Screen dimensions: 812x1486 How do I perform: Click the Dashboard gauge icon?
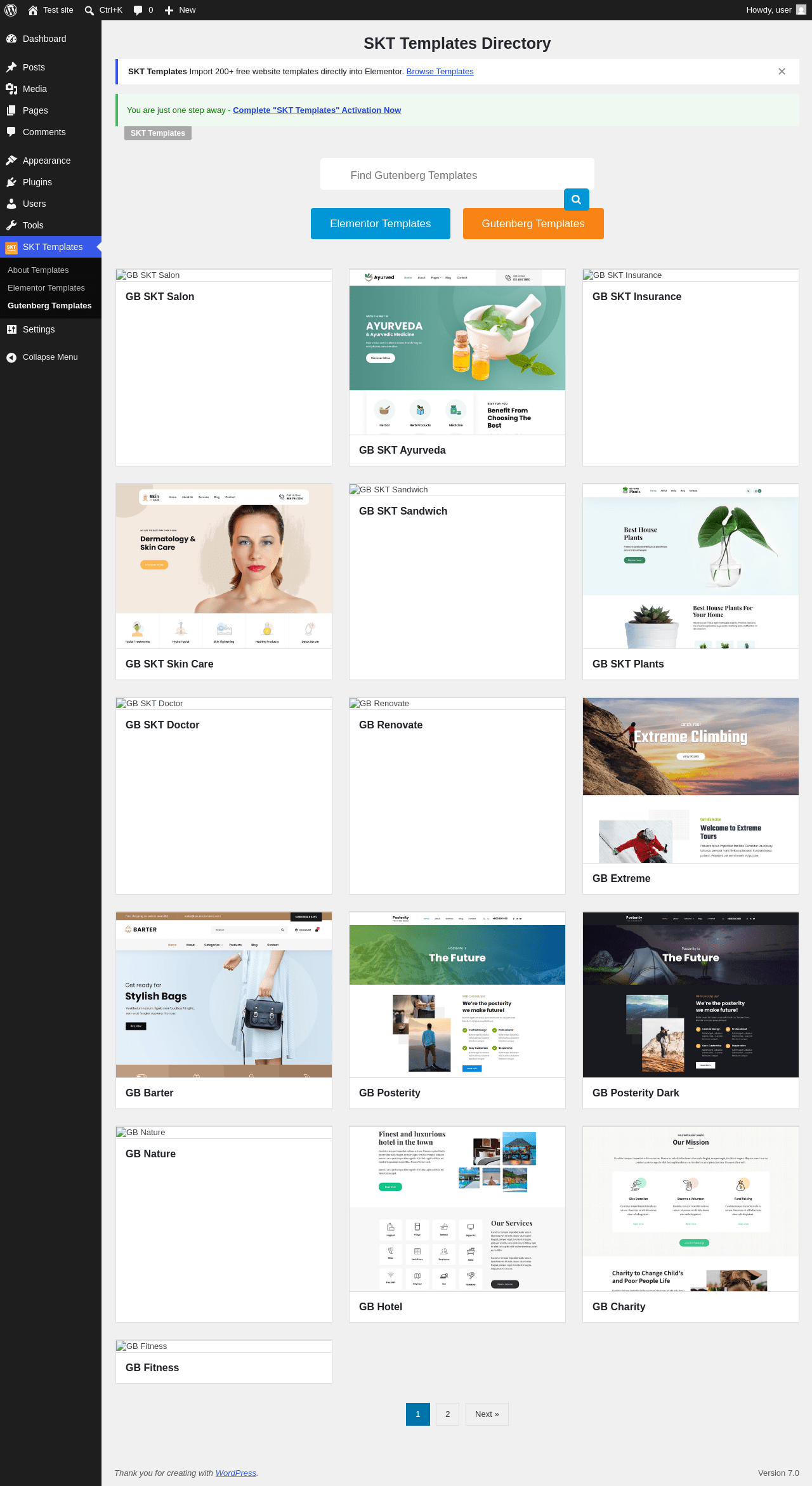point(11,39)
